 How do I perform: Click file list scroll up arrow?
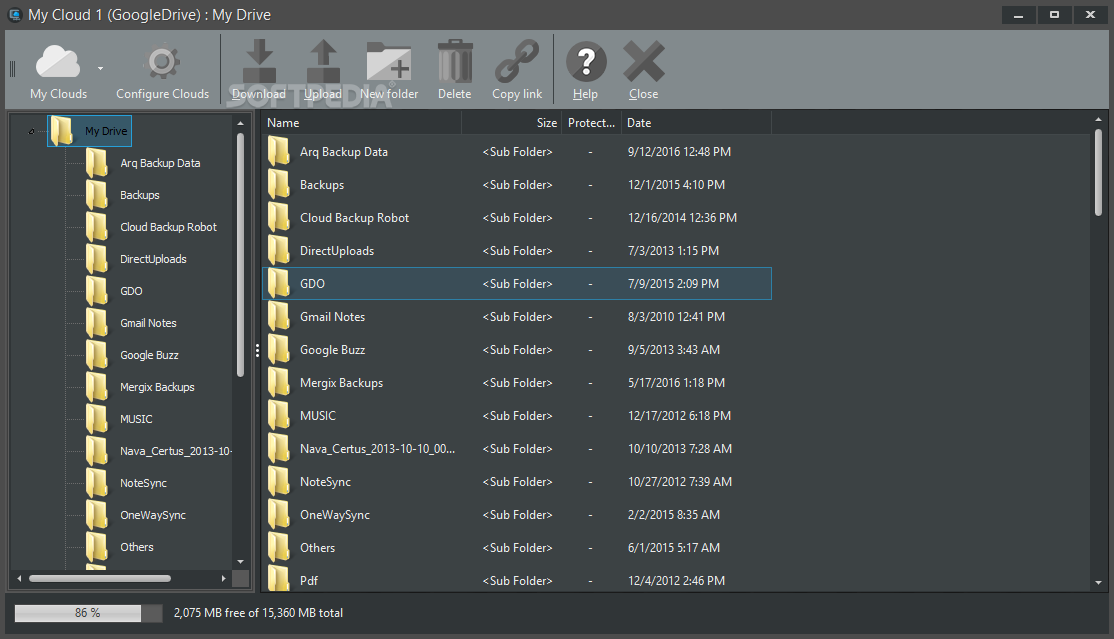1098,119
